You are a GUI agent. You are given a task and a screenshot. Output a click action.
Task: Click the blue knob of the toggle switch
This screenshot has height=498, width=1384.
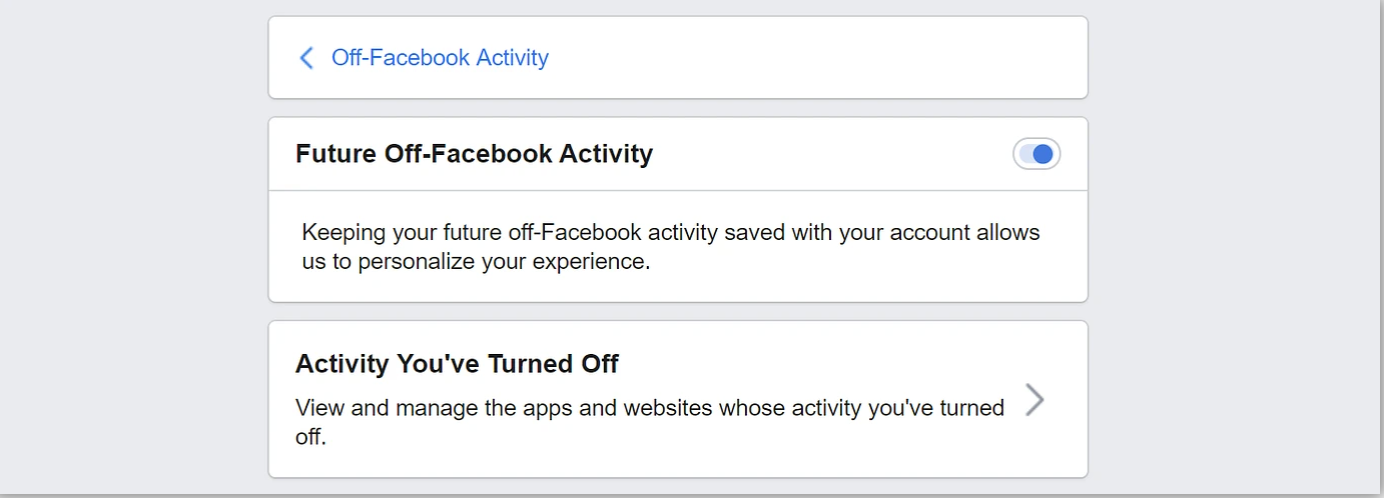pyautogui.click(x=1044, y=154)
